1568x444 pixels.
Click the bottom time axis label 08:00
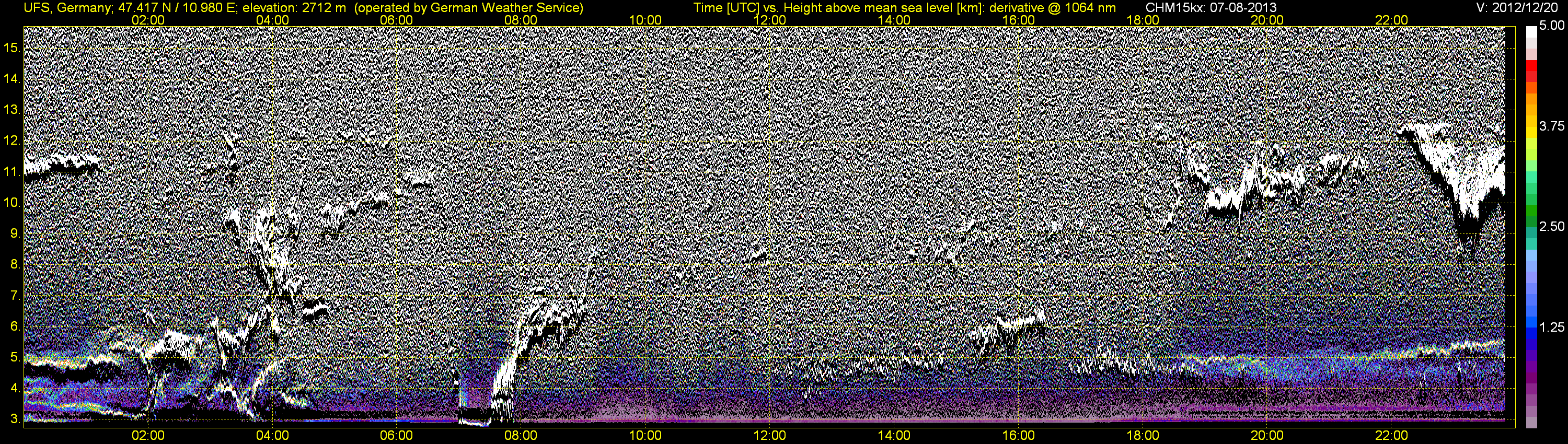point(521,436)
